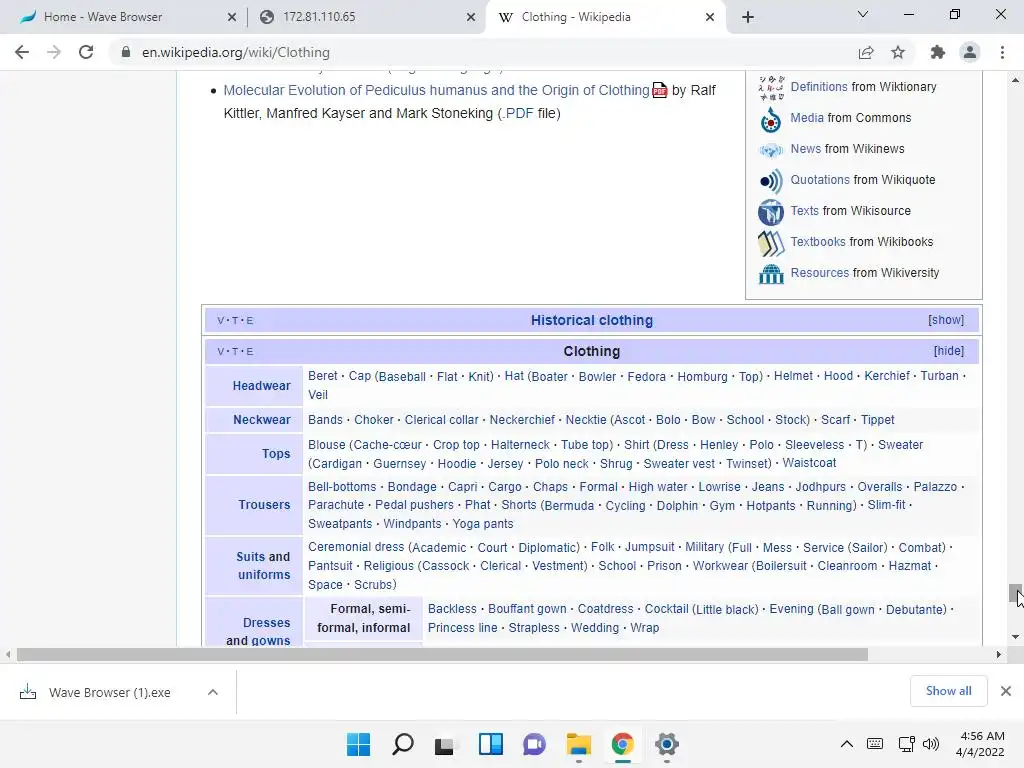Bookmark this page with the star
The height and width of the screenshot is (768, 1024).
[x=898, y=52]
